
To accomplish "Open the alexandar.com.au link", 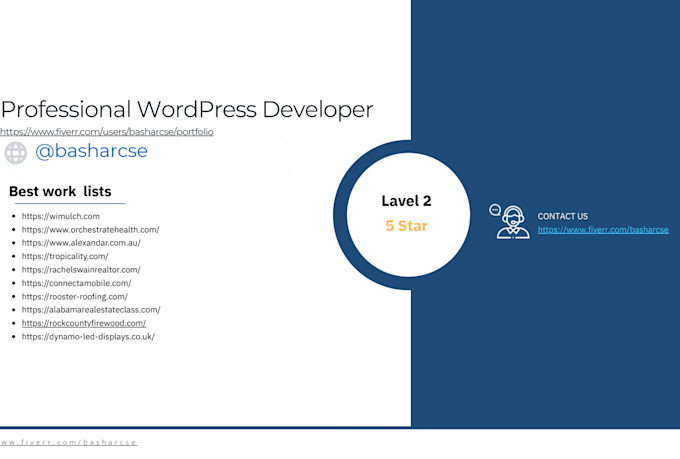I will pos(81,243).
